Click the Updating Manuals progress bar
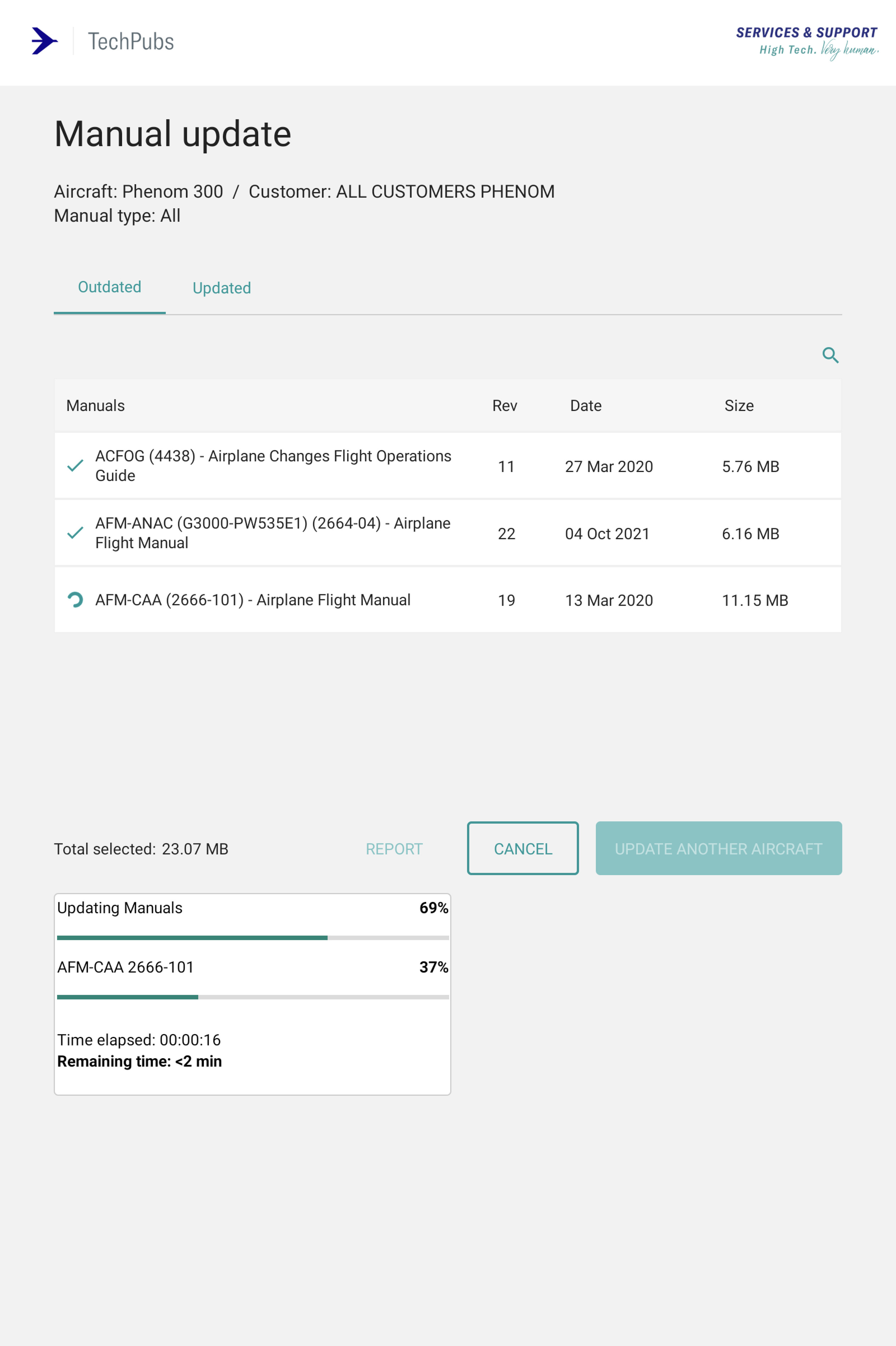 click(x=253, y=937)
